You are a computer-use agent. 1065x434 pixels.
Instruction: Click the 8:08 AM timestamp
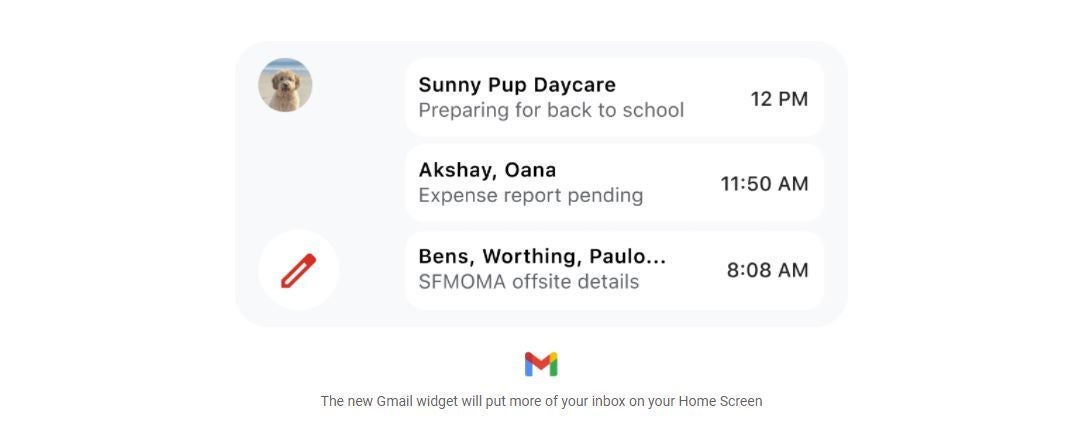[767, 270]
